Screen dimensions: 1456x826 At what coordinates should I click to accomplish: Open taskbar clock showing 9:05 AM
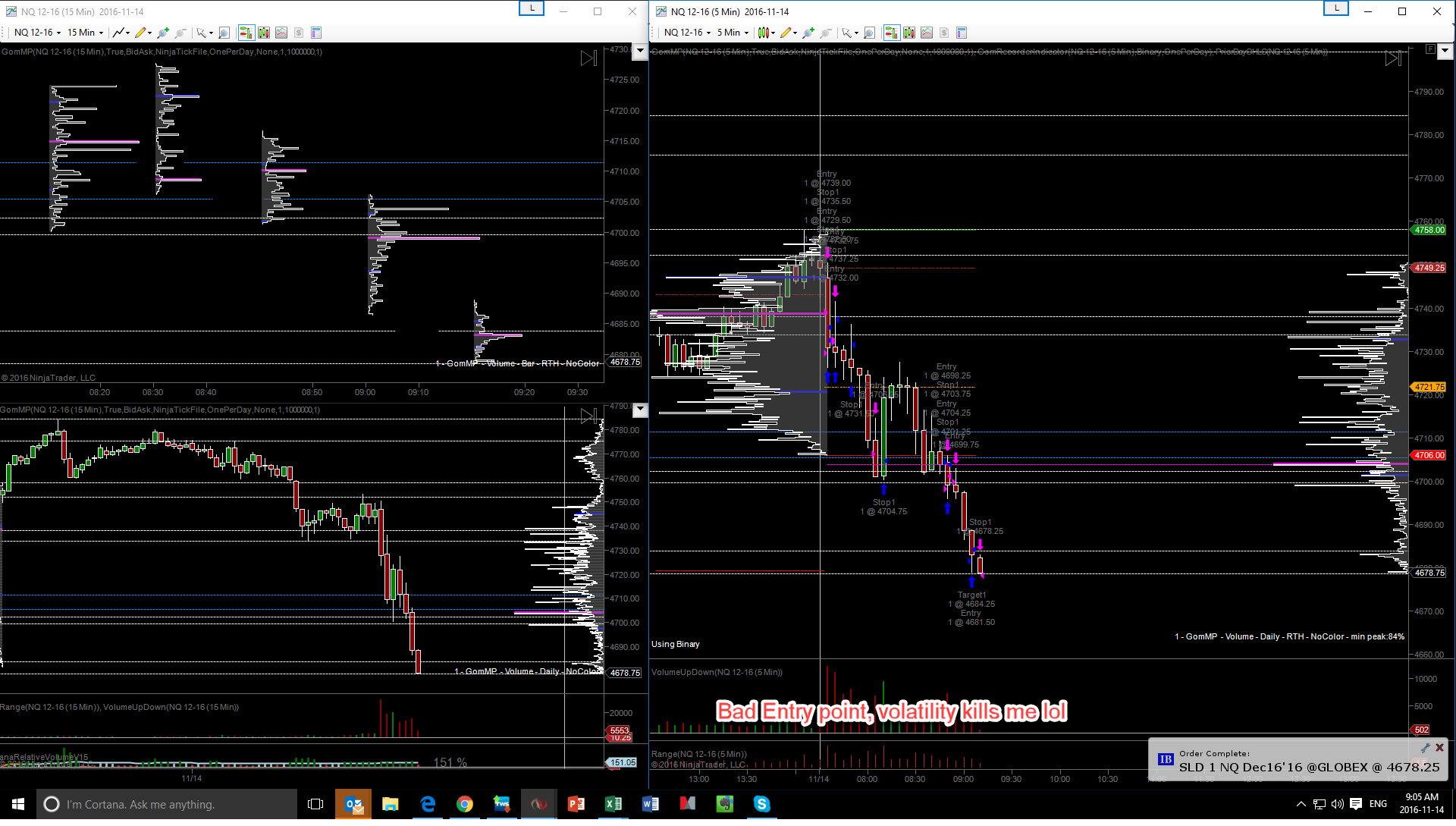[1422, 804]
